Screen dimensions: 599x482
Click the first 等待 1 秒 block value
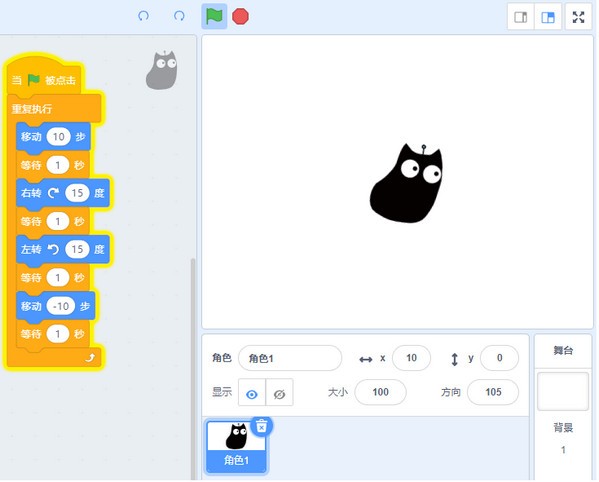point(58,165)
